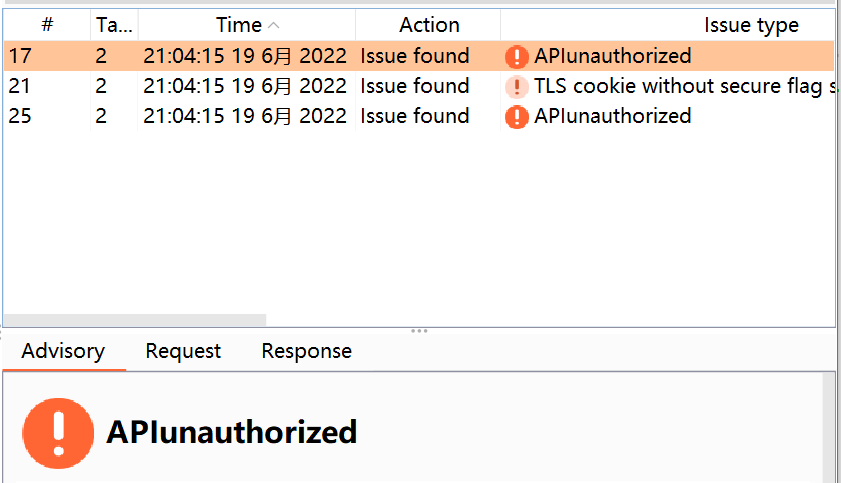This screenshot has height=483, width=841.
Task: Click the red severity icon in row 17
Action: (x=517, y=56)
